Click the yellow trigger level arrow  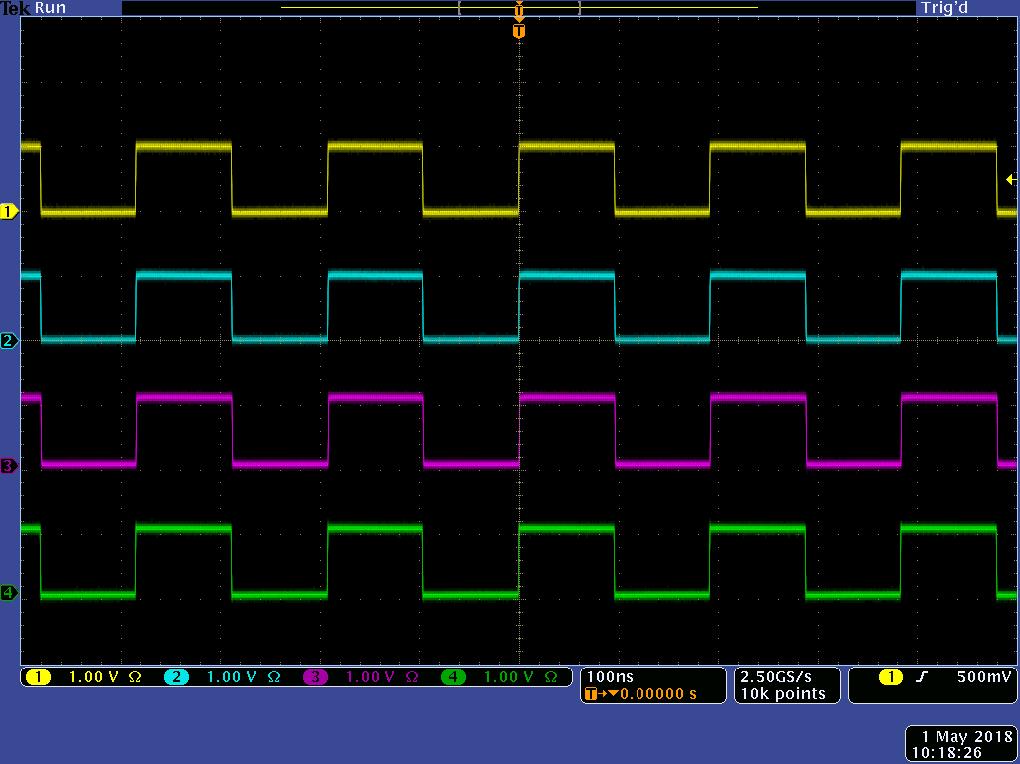pyautogui.click(x=1010, y=180)
